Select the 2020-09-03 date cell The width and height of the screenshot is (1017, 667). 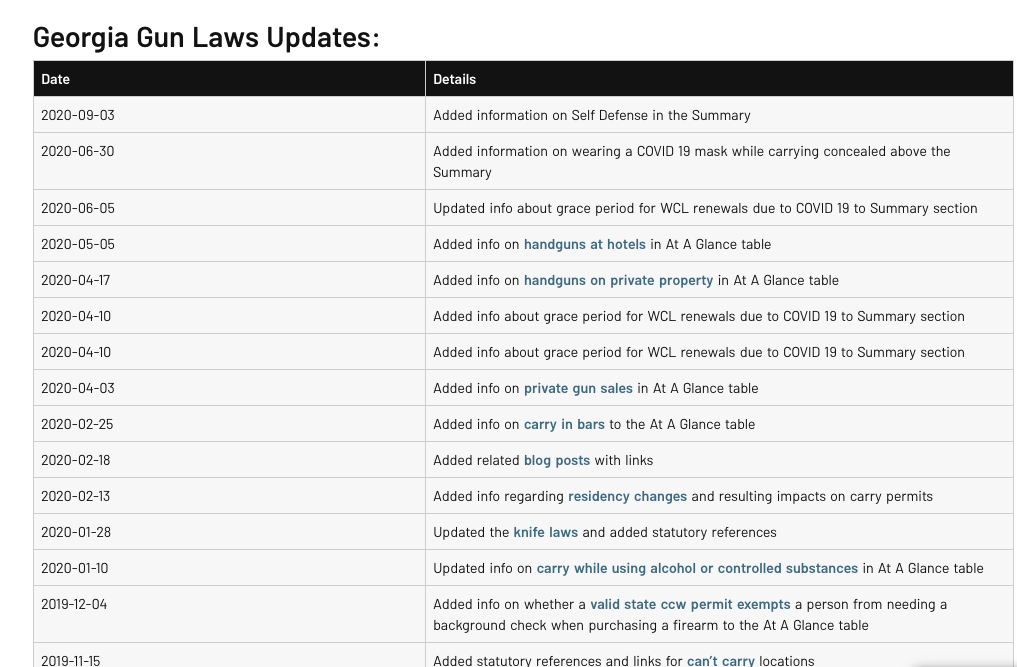point(230,115)
